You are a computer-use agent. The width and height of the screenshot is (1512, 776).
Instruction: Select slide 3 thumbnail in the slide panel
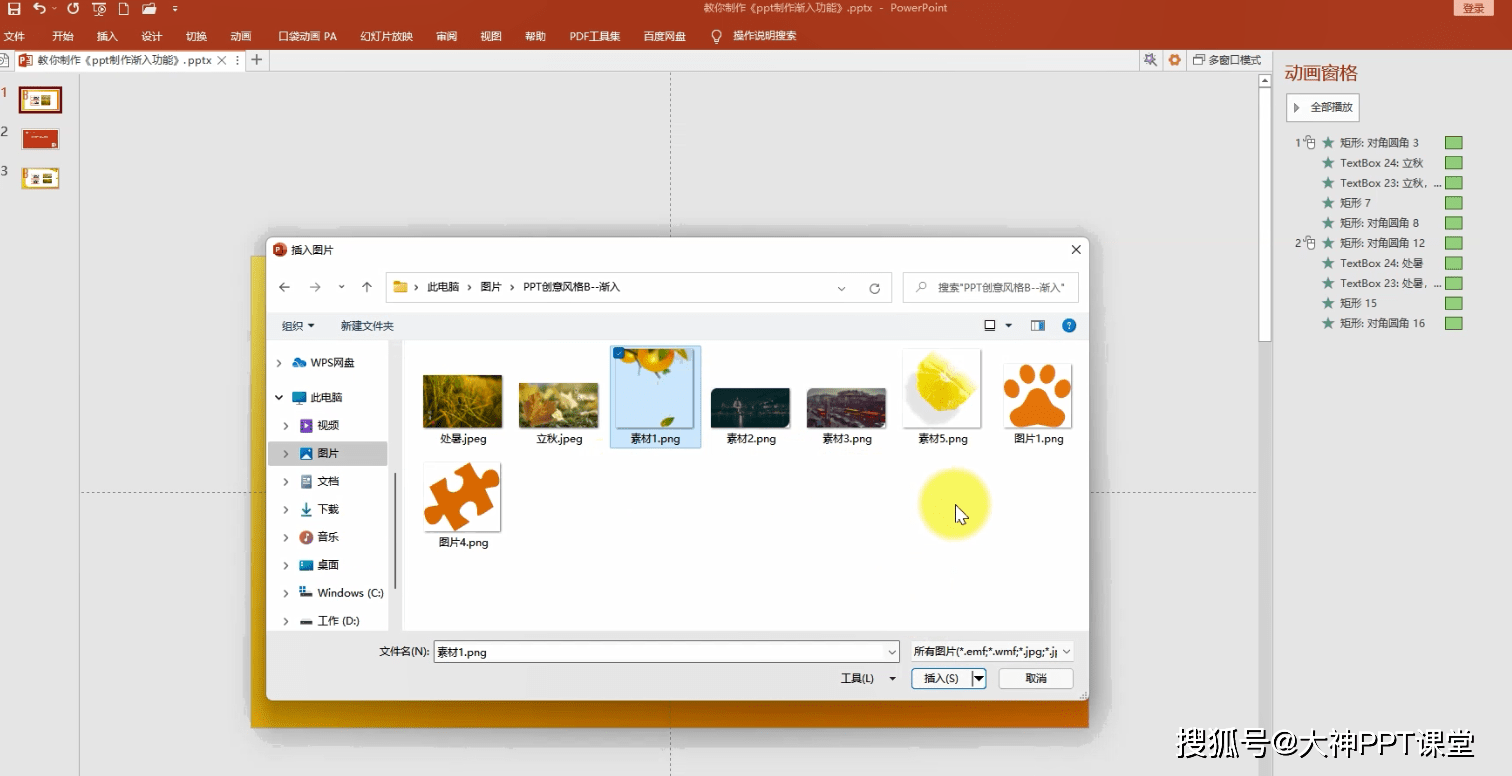click(41, 178)
